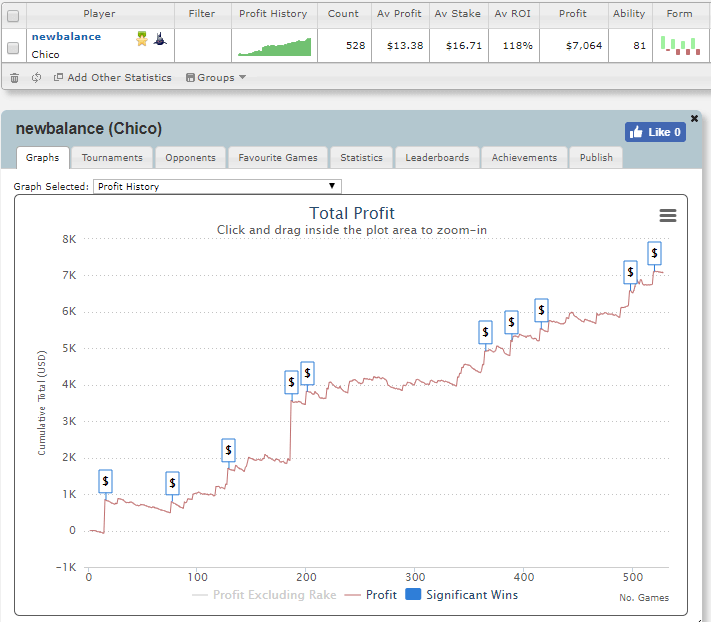Toggle Significant Wins legend series
Screen dimensions: 711x622
tap(462, 594)
